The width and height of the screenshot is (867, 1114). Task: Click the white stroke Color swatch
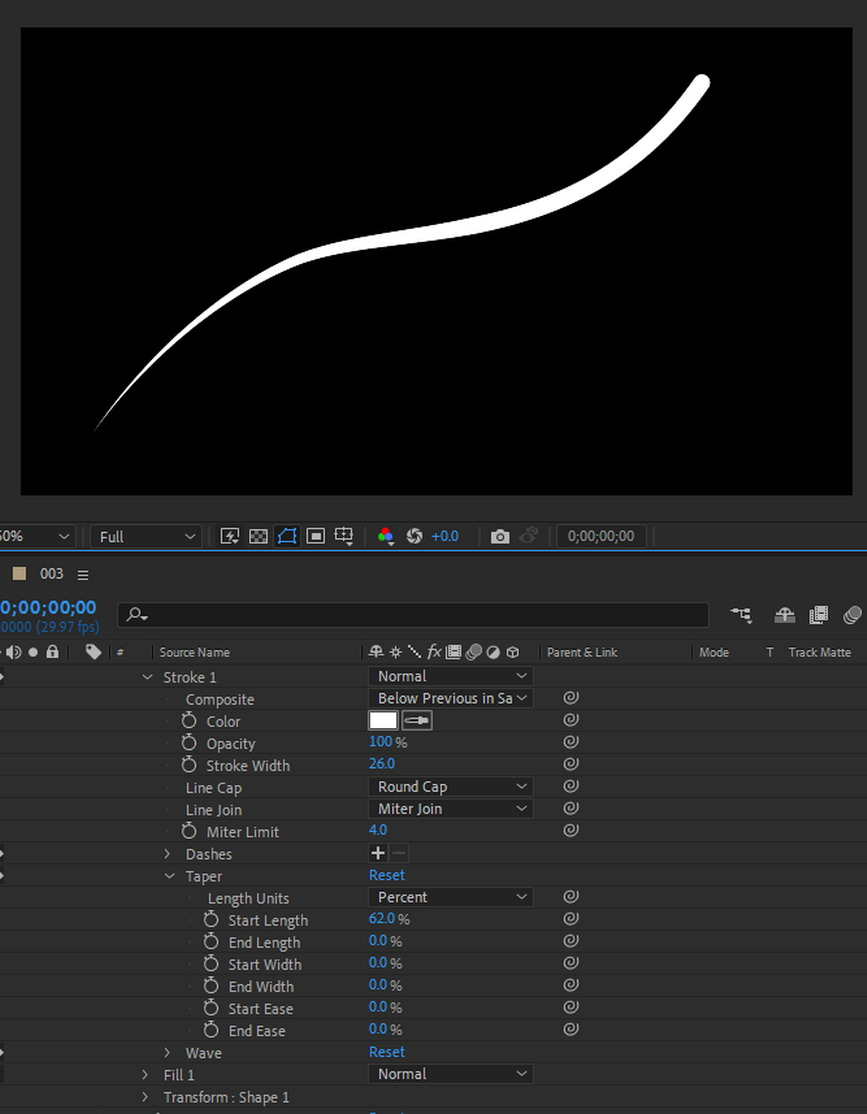point(383,720)
